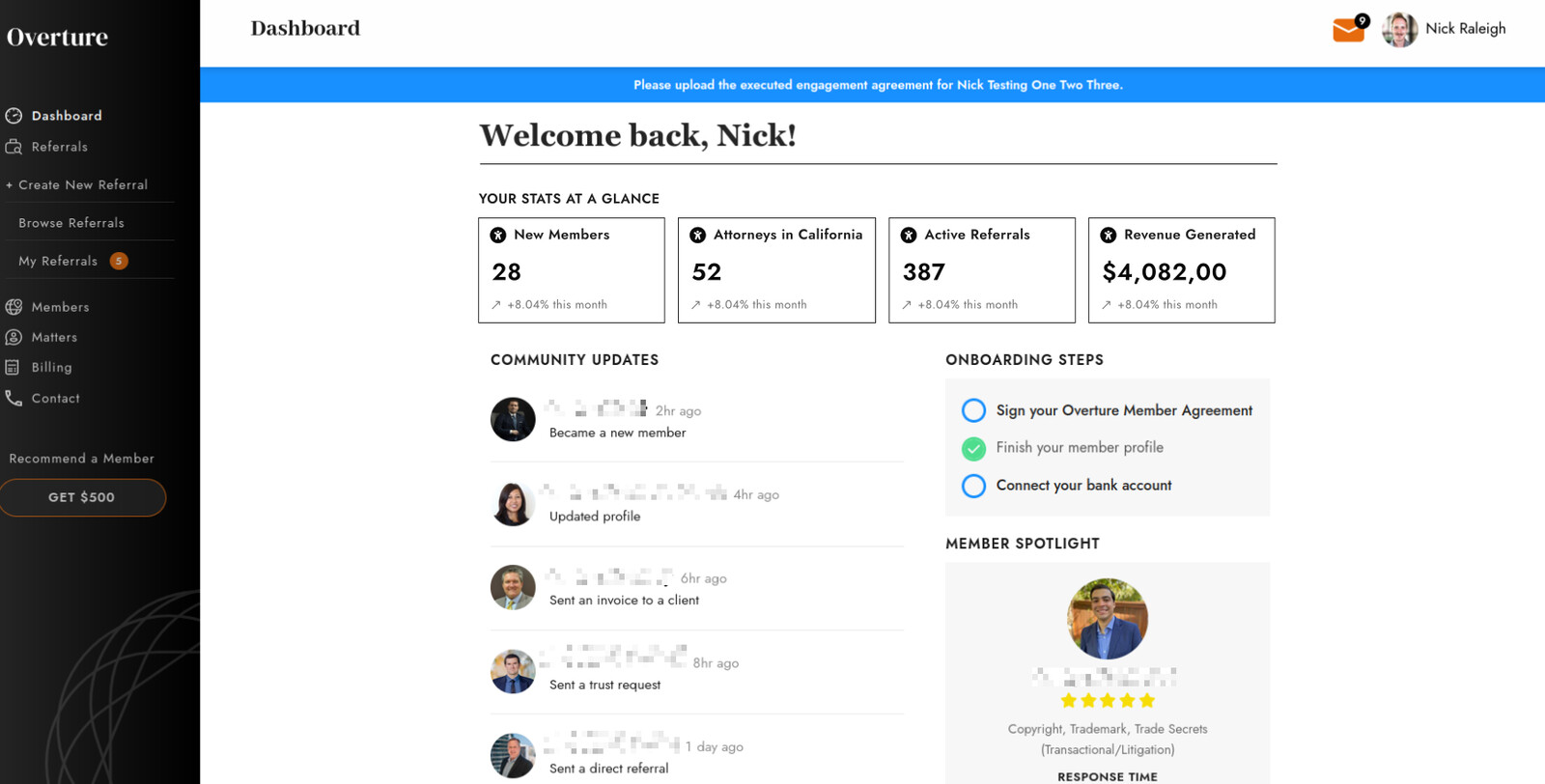Toggle the green Finish your member profile check
Viewport: 1545px width, 784px height.
click(x=973, y=448)
